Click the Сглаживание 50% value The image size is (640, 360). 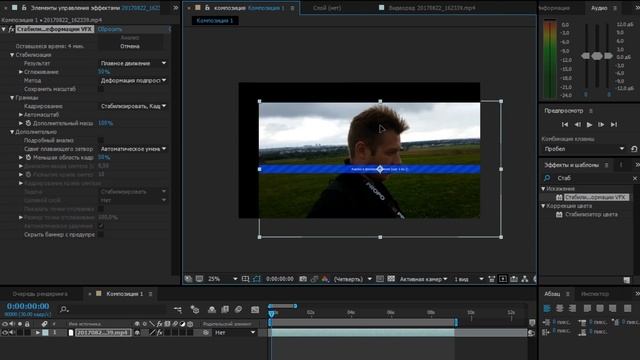[104, 72]
